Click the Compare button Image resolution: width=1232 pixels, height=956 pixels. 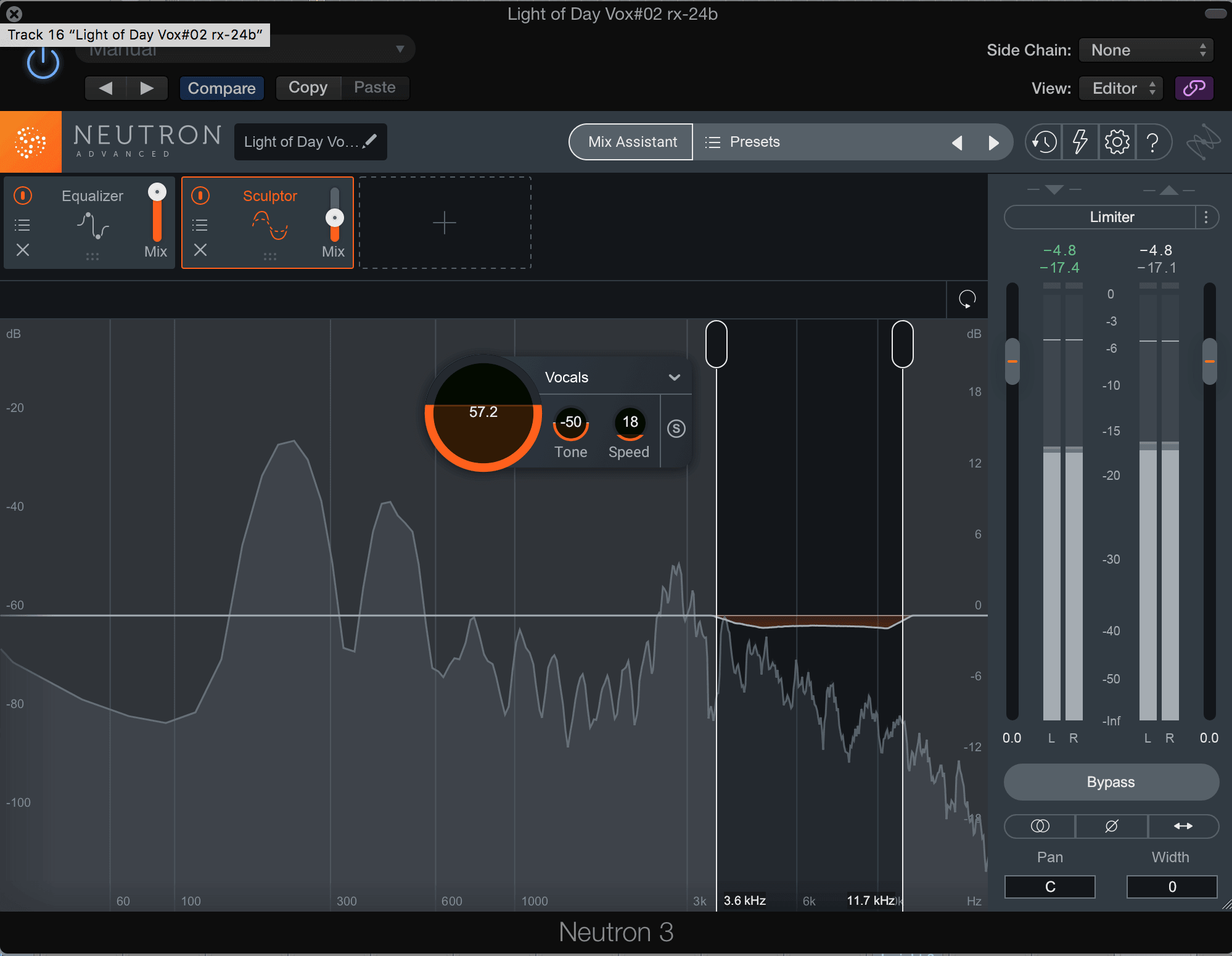(221, 88)
